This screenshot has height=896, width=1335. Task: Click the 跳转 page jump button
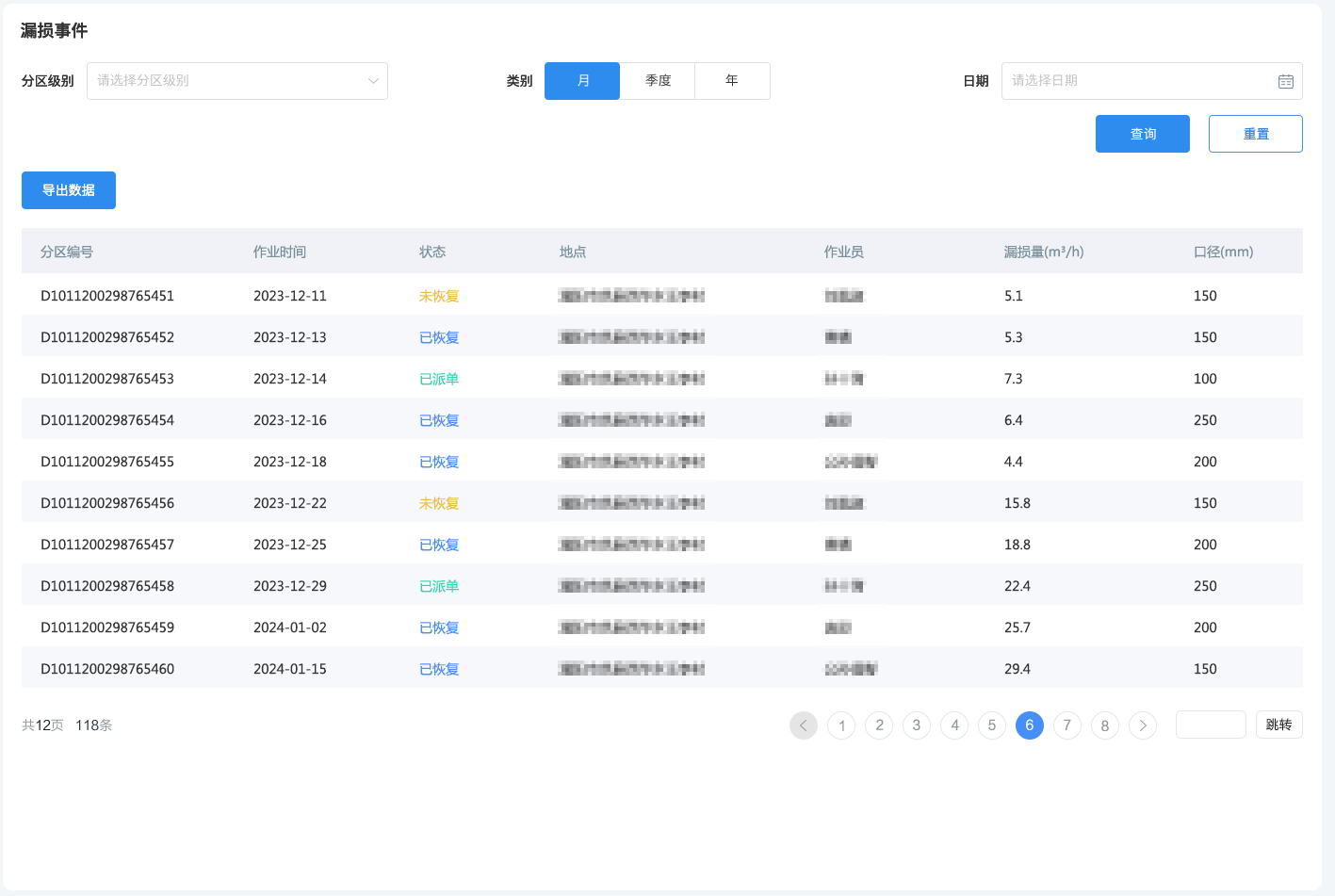pyautogui.click(x=1278, y=725)
